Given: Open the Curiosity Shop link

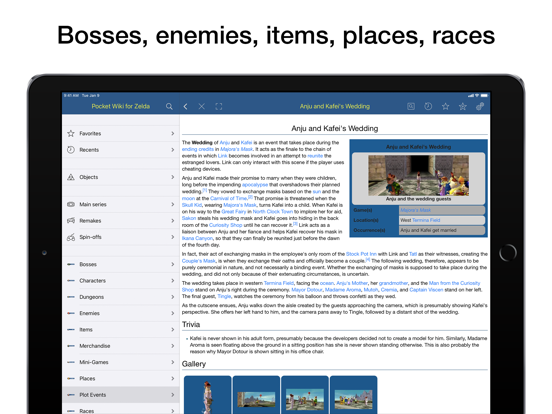Looking at the screenshot, I should 226,225.
